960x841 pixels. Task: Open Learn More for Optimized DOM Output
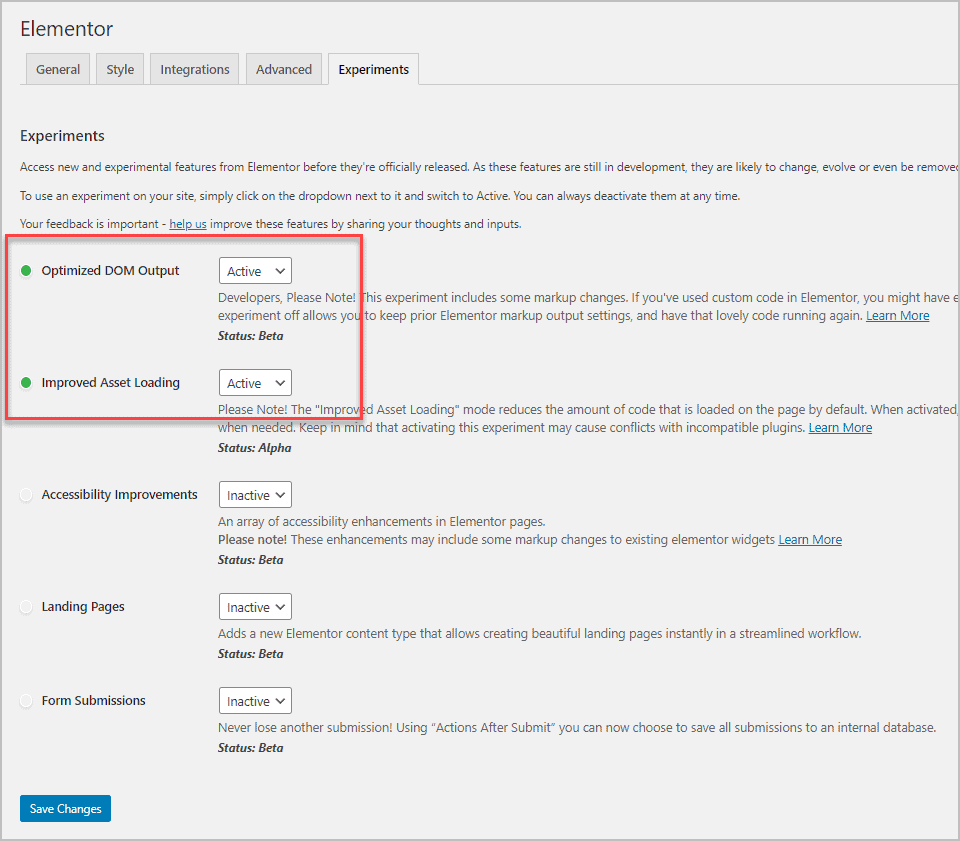coord(897,315)
